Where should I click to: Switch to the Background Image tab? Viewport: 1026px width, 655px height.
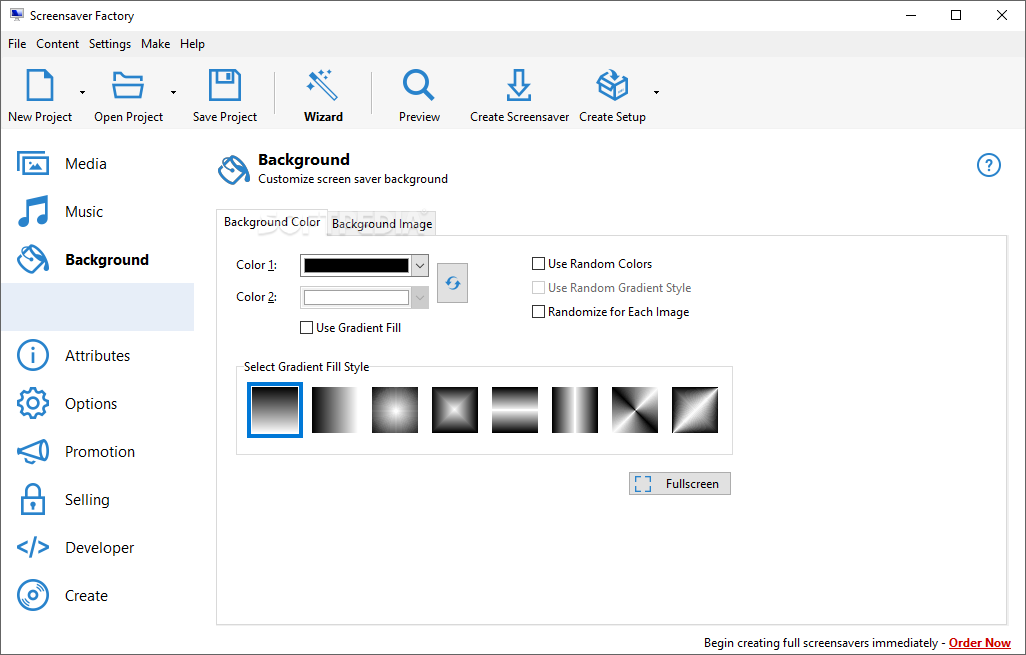pos(382,224)
